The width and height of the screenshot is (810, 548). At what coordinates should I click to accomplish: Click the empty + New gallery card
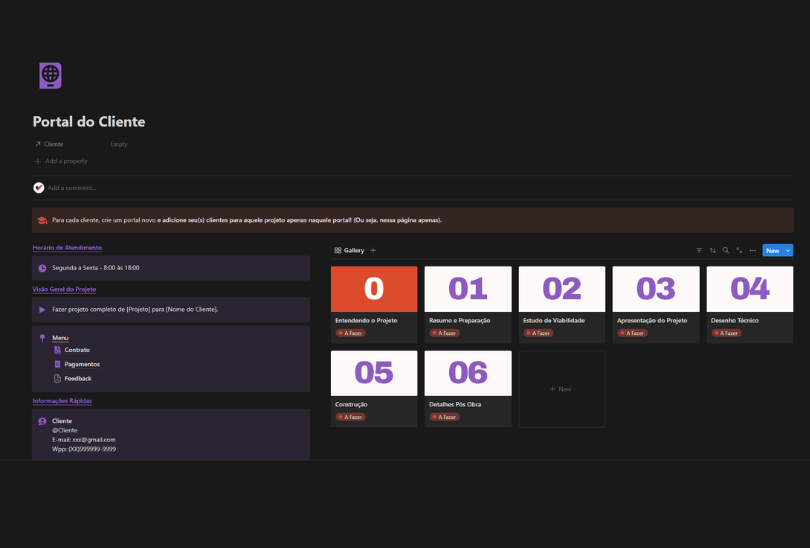(x=561, y=388)
